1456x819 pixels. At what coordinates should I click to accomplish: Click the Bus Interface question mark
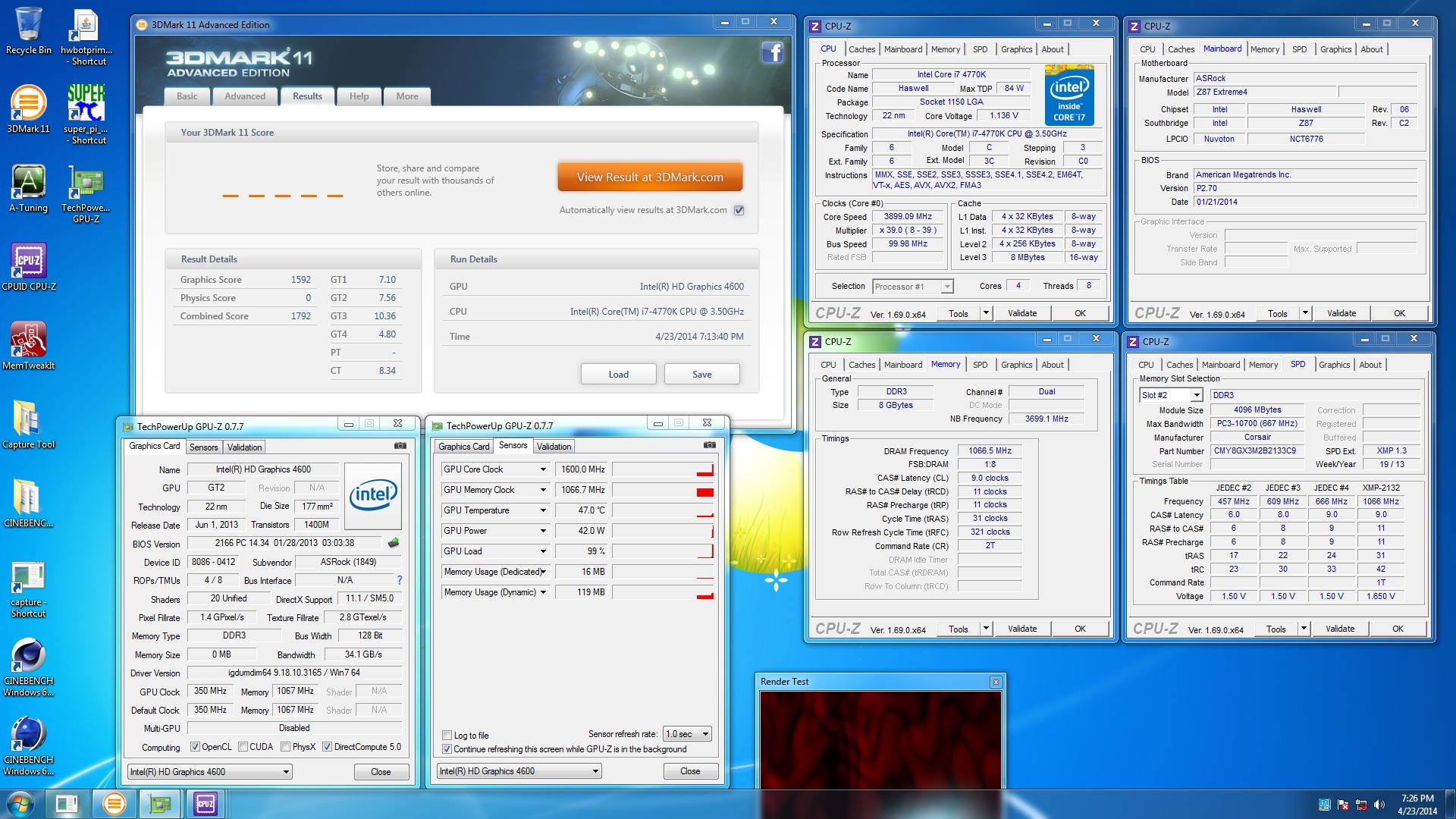(399, 580)
